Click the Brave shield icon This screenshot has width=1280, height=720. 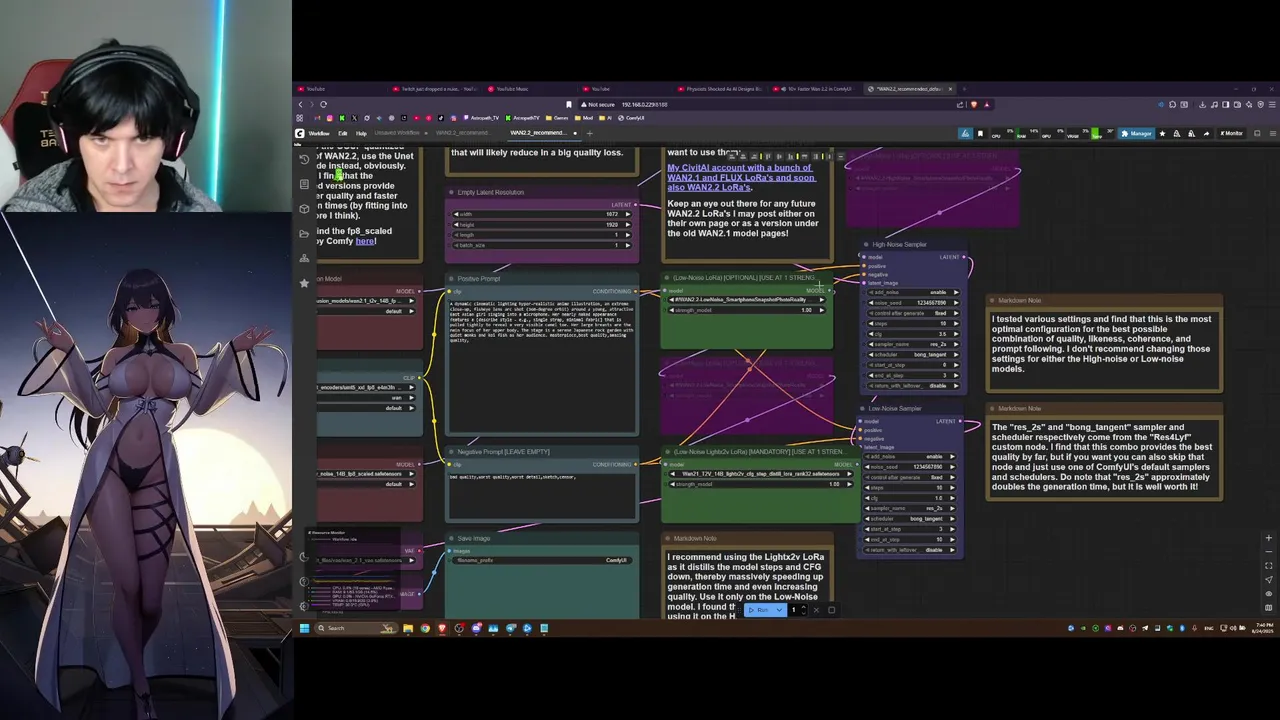974,104
